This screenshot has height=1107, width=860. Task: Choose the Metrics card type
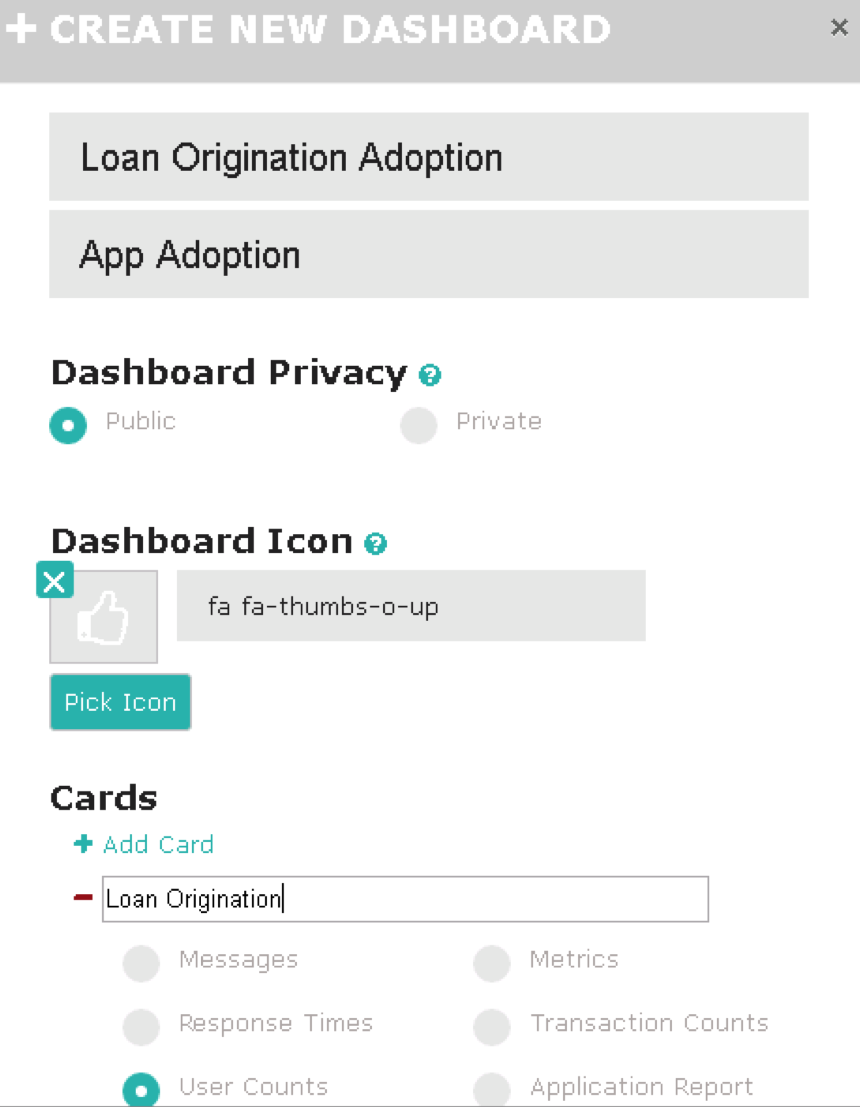coord(492,963)
